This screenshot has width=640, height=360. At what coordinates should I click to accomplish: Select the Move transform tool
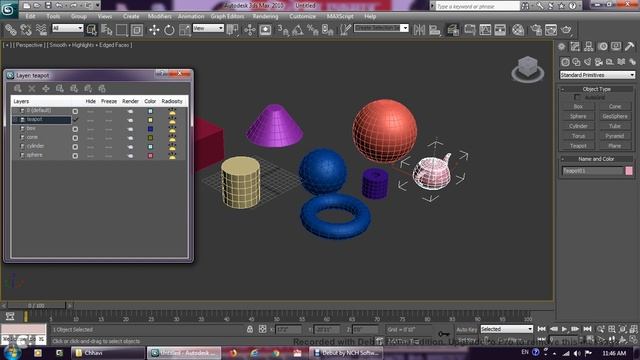(x=154, y=30)
